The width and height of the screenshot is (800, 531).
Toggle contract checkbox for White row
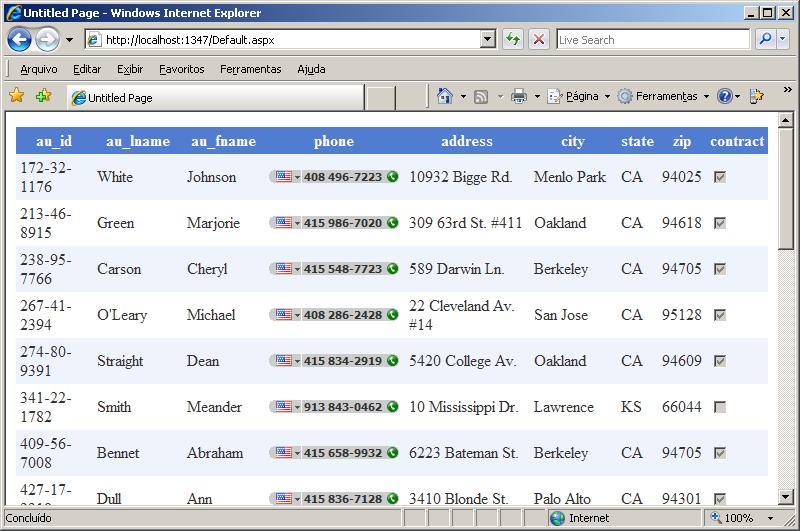tap(720, 177)
